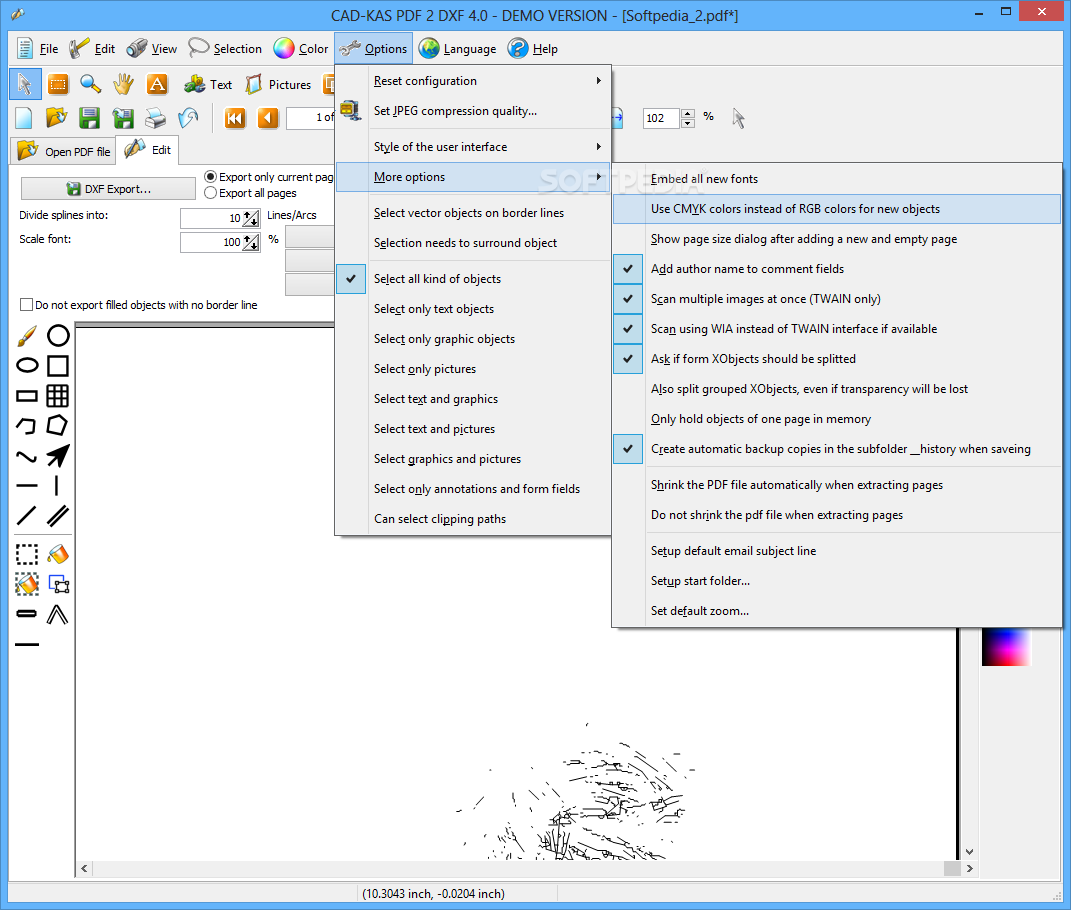
Task: Choose Set JPEG compression quality
Action: point(473,111)
